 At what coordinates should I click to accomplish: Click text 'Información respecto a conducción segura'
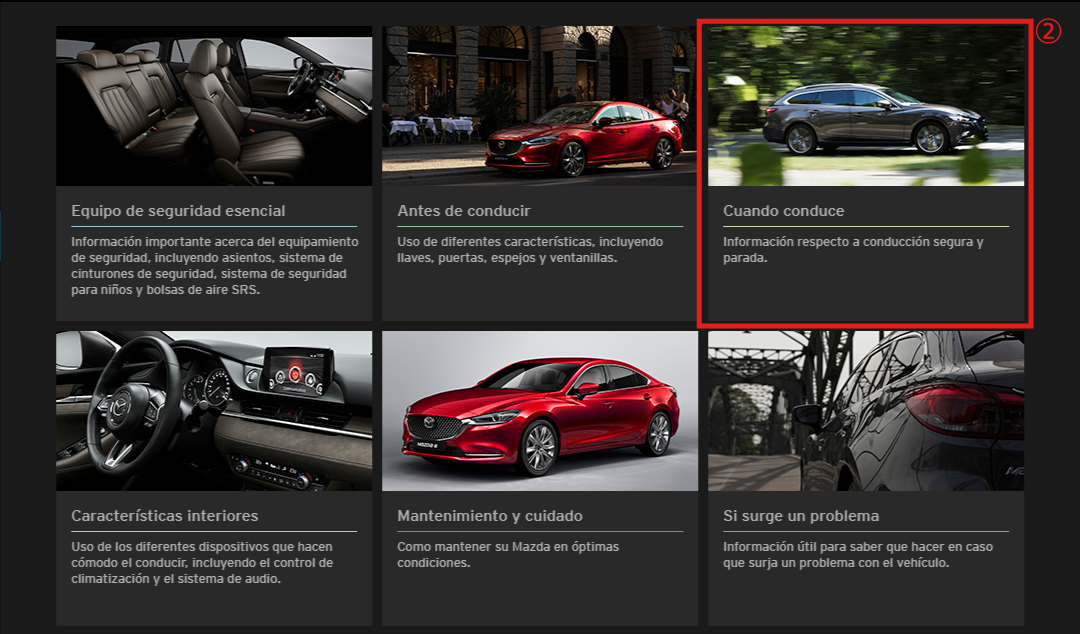click(848, 242)
